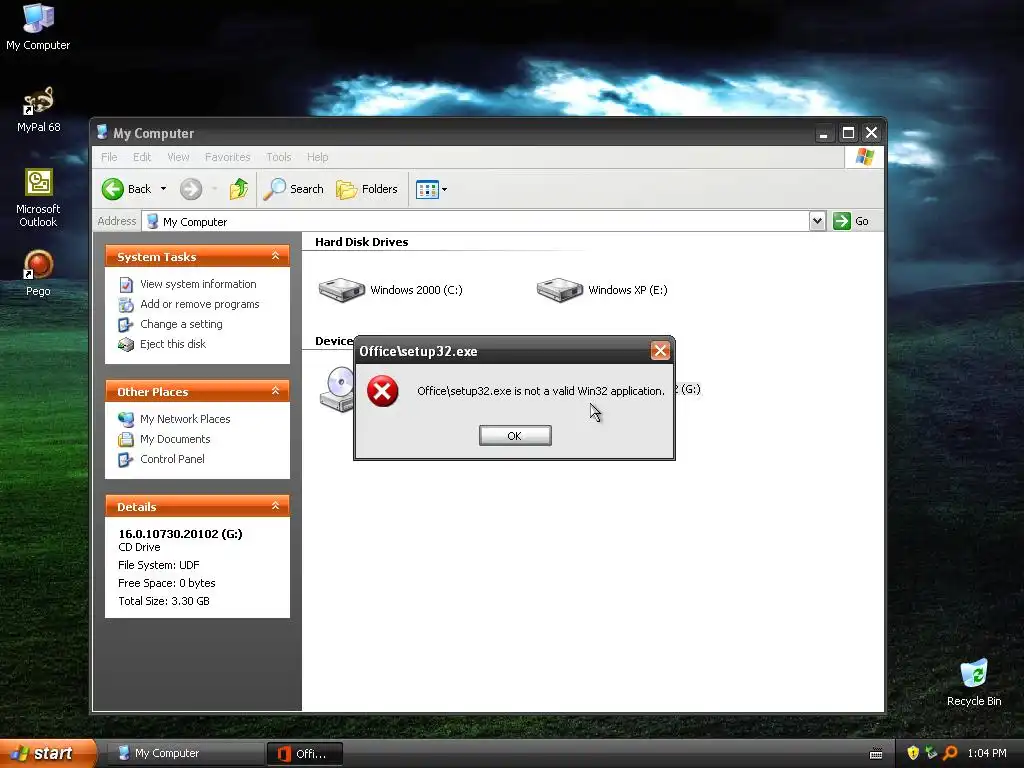Click Add or remove programs link

point(199,304)
